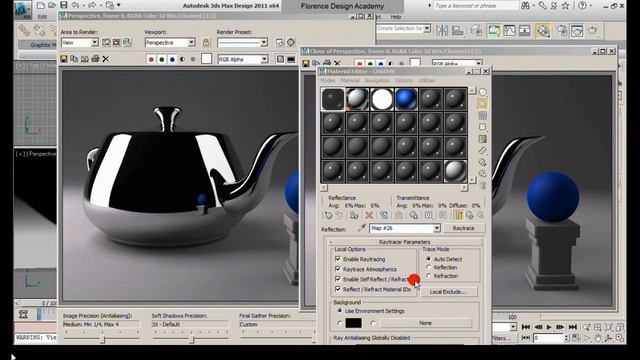640x360 pixels.
Task: Uncheck Raytrace Atmospherics checkbox
Action: tap(338, 269)
